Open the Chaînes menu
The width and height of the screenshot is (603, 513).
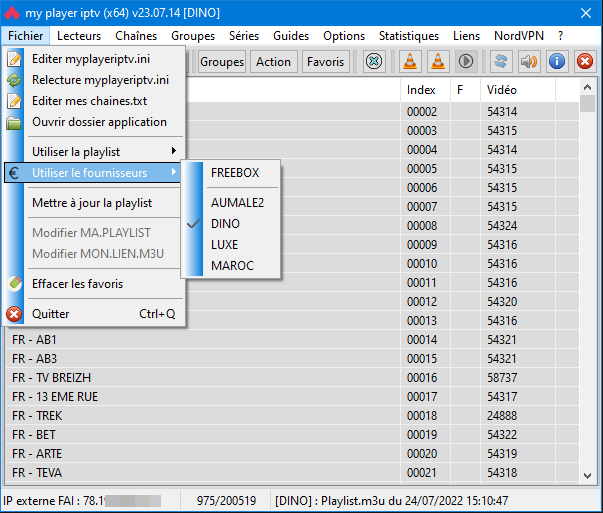(x=136, y=36)
